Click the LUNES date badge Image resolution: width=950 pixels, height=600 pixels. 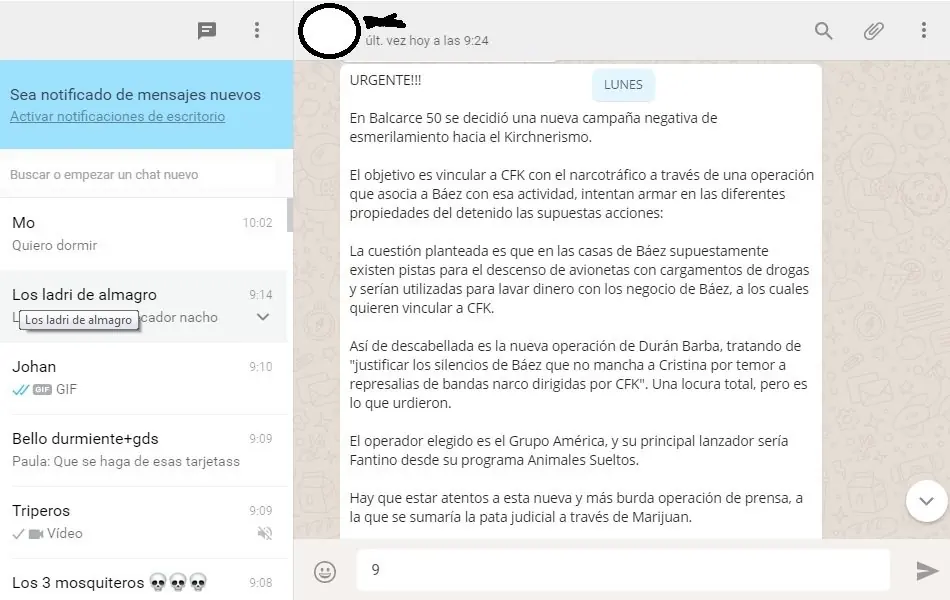tap(623, 85)
